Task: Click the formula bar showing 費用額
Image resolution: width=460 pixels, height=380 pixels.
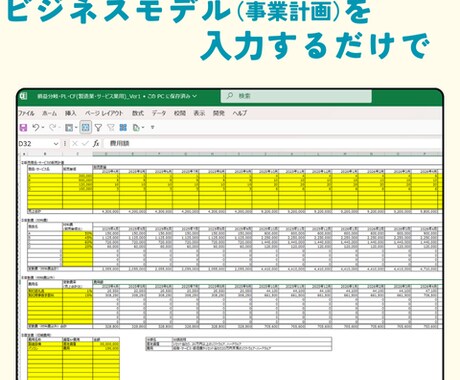Action: click(273, 144)
